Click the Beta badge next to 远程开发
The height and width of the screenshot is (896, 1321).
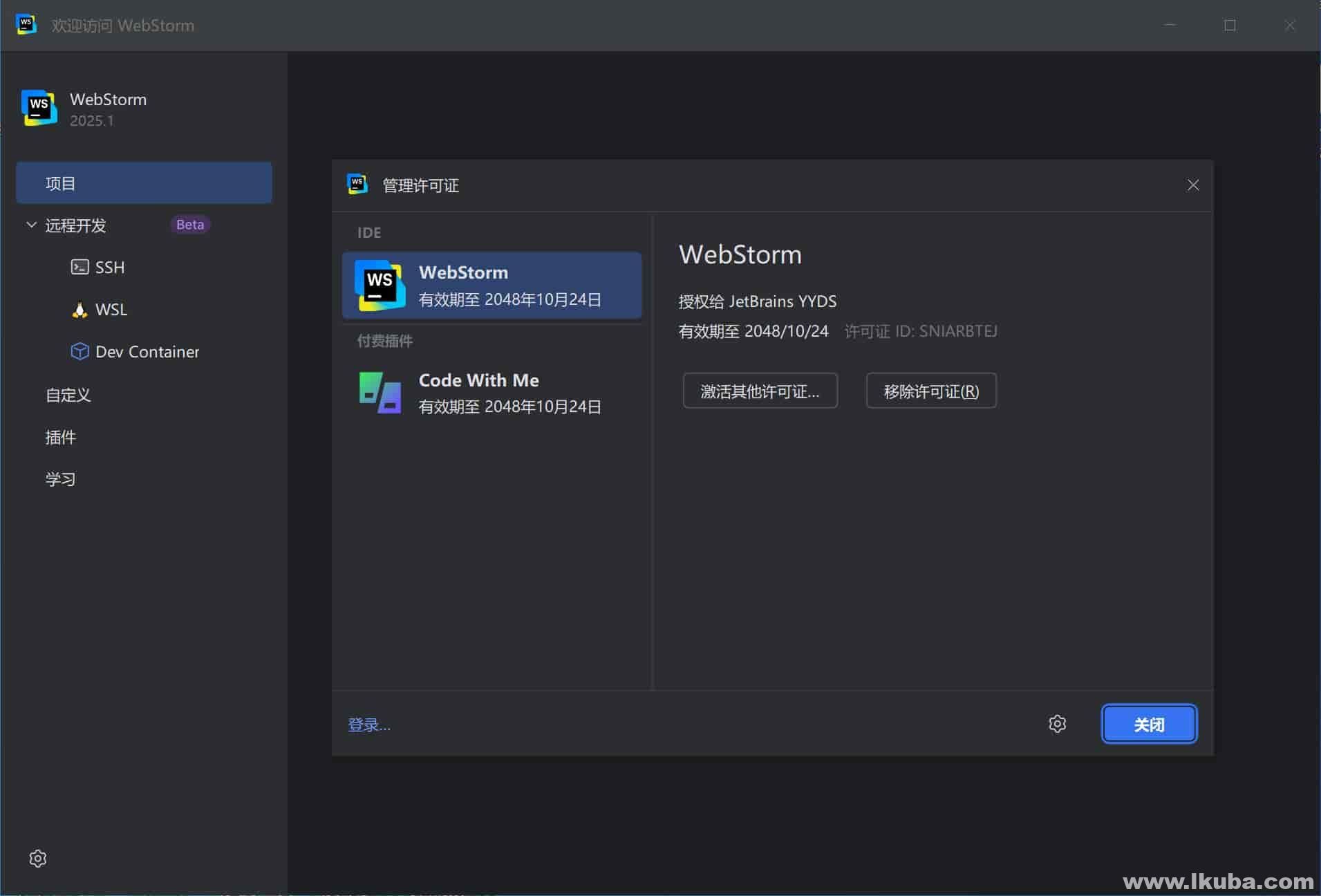[x=190, y=225]
